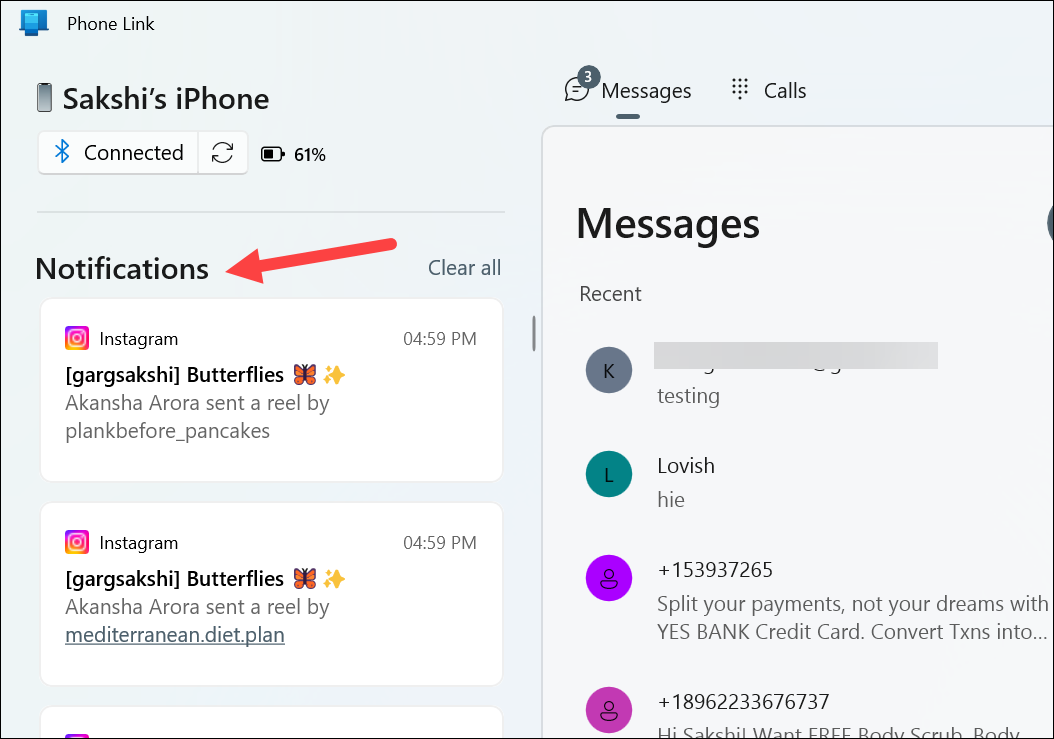
Task: Click the 04:59 PM time on the plankbefore_pancakes notification
Action: 440,338
